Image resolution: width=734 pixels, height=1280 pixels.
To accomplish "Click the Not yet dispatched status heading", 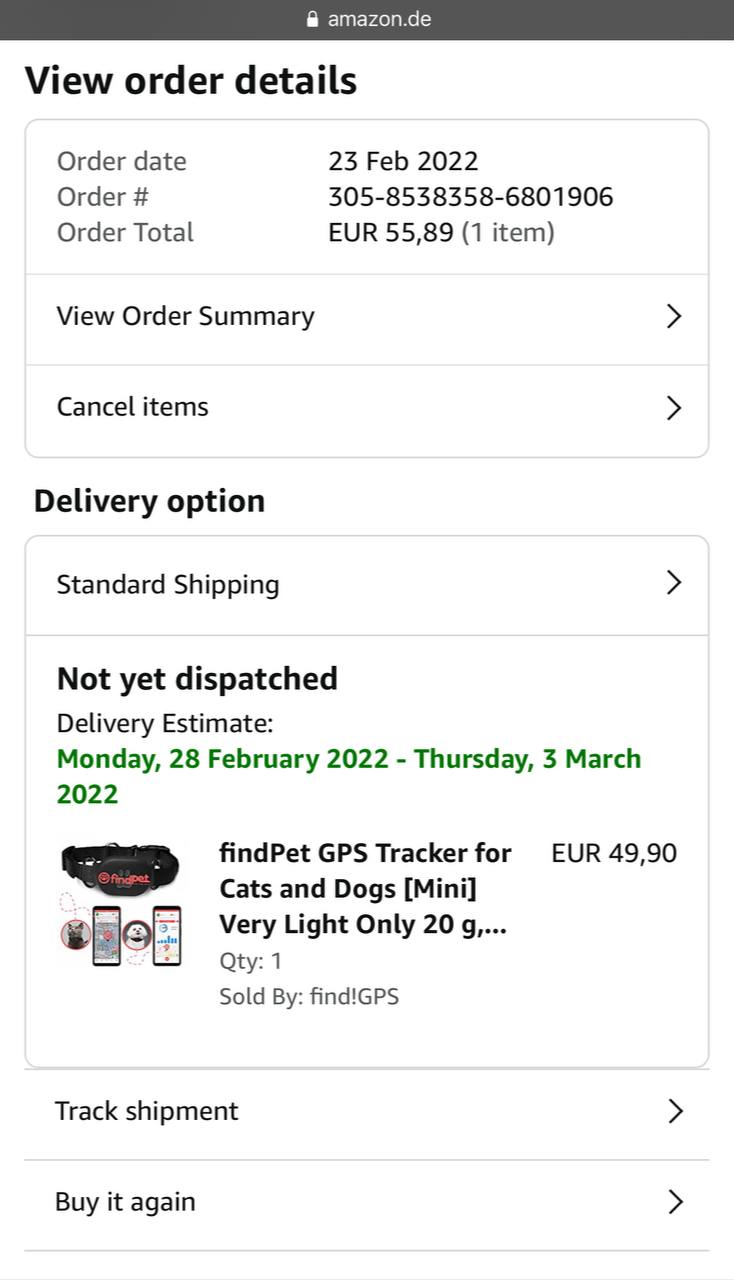I will 197,679.
